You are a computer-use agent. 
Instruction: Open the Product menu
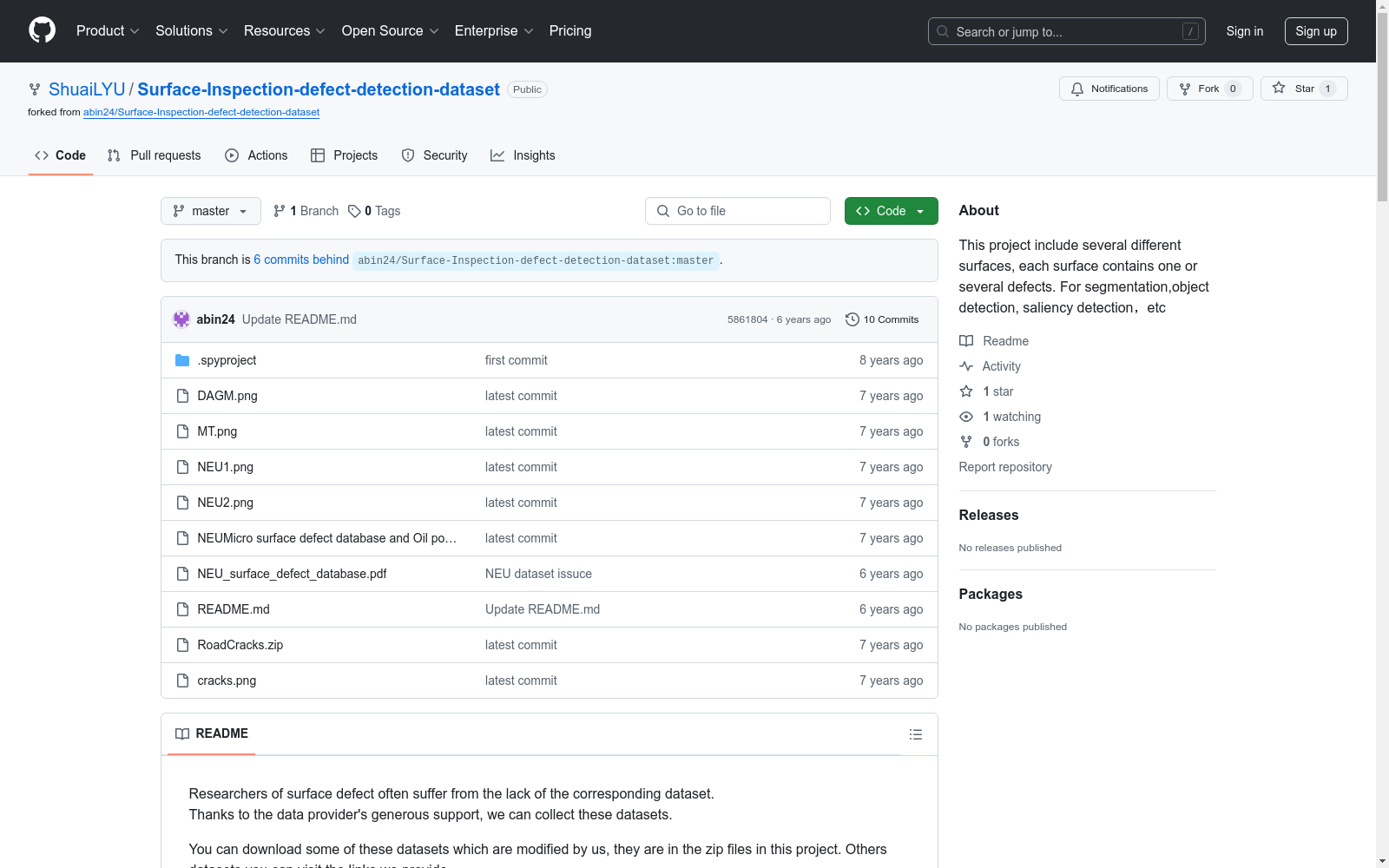pos(108,31)
